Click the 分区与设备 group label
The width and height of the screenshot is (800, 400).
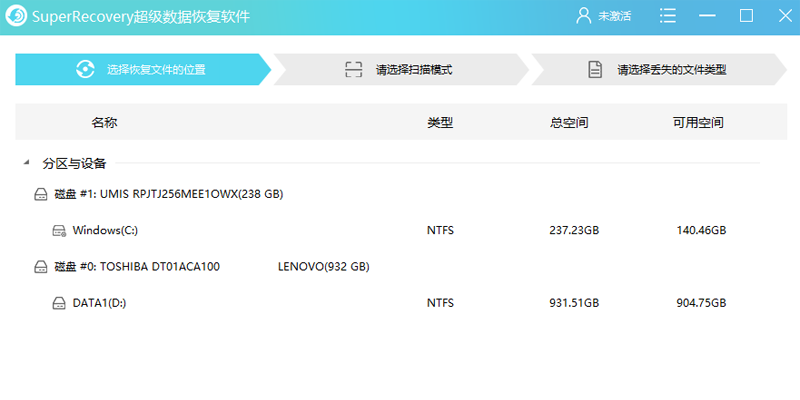(74, 163)
